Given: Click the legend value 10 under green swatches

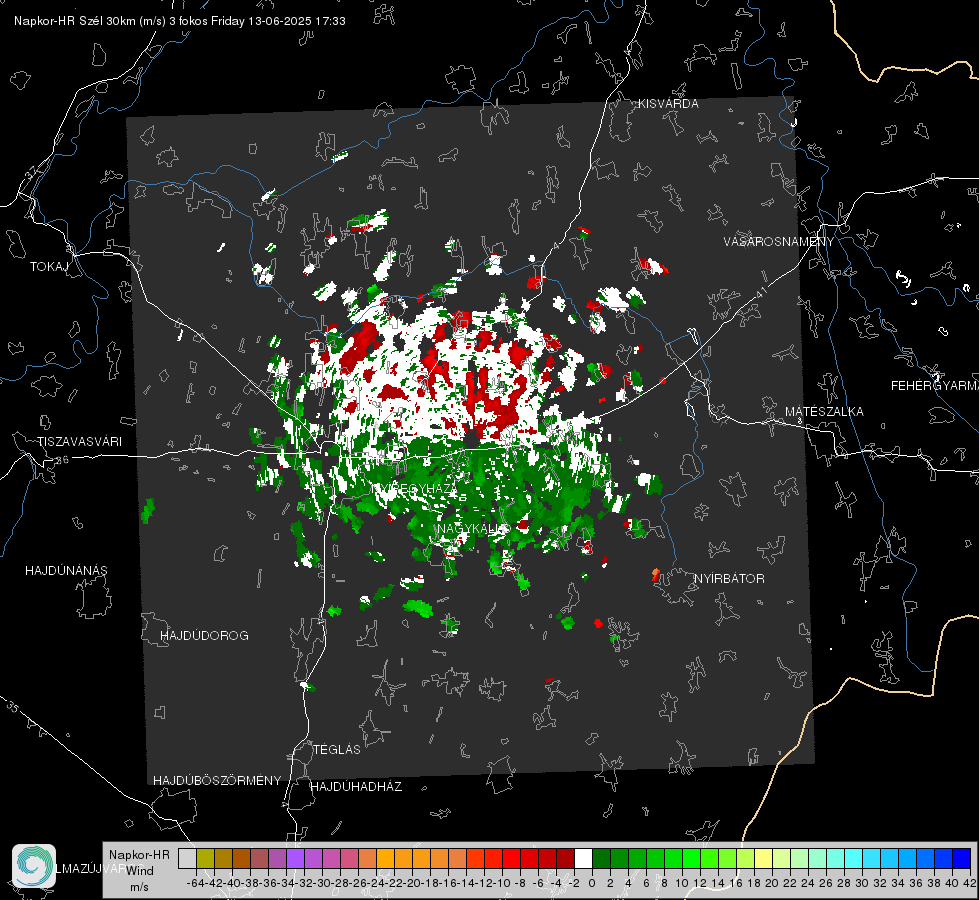Looking at the screenshot, I should click(682, 883).
